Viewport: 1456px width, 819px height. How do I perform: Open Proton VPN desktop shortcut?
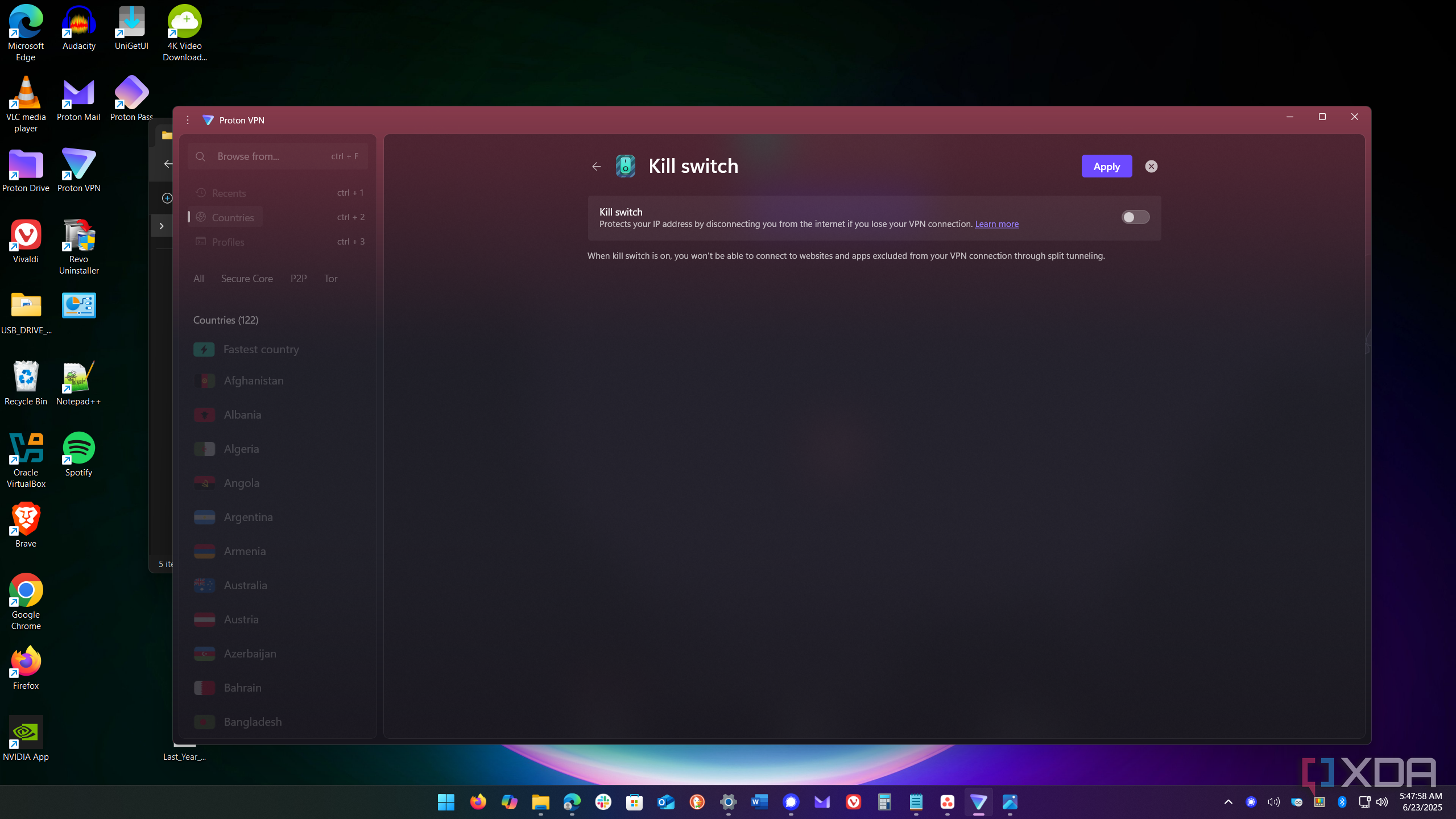click(78, 169)
